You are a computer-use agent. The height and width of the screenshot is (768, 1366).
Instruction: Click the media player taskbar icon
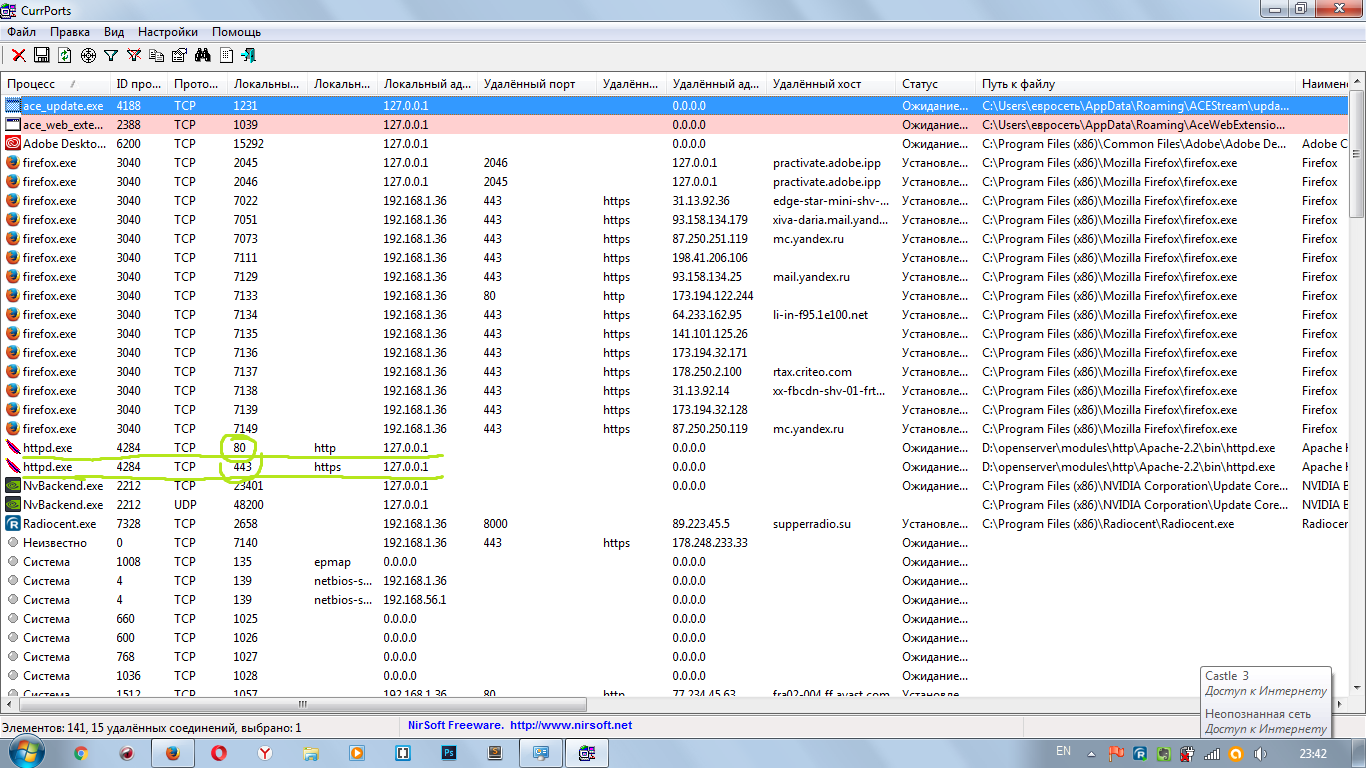coord(357,753)
